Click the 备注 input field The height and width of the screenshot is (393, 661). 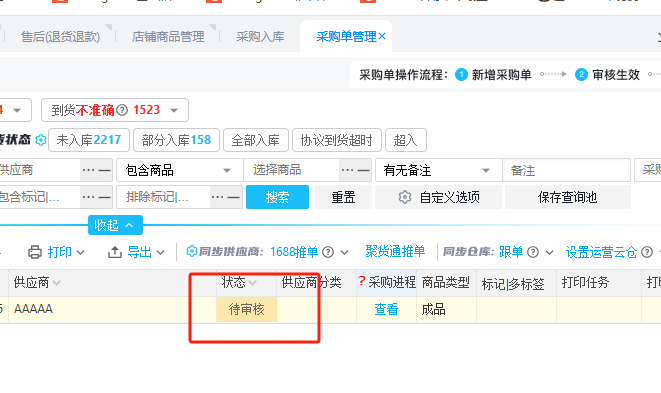566,170
